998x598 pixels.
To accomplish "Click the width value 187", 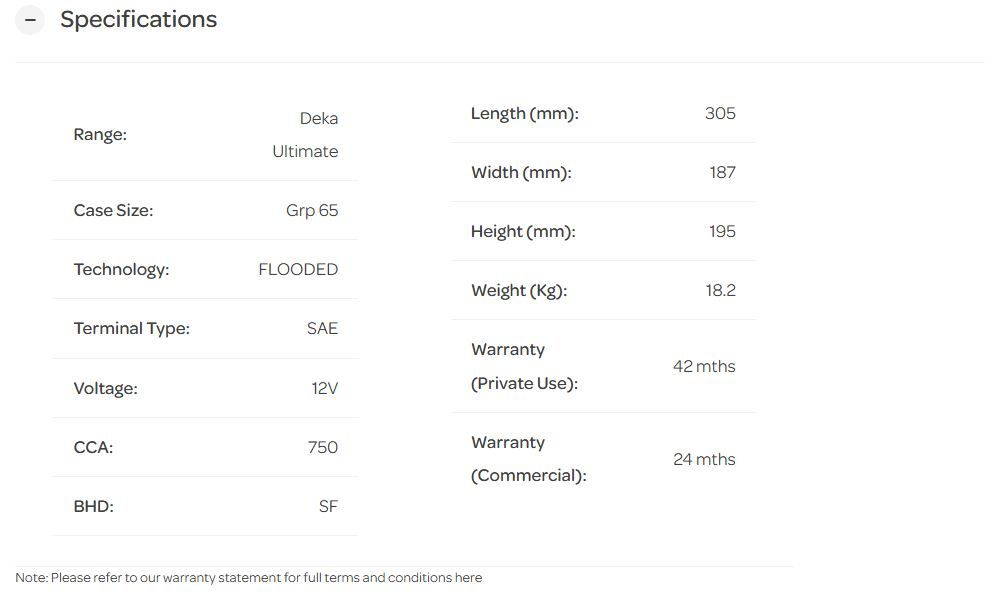I will click(x=722, y=173).
